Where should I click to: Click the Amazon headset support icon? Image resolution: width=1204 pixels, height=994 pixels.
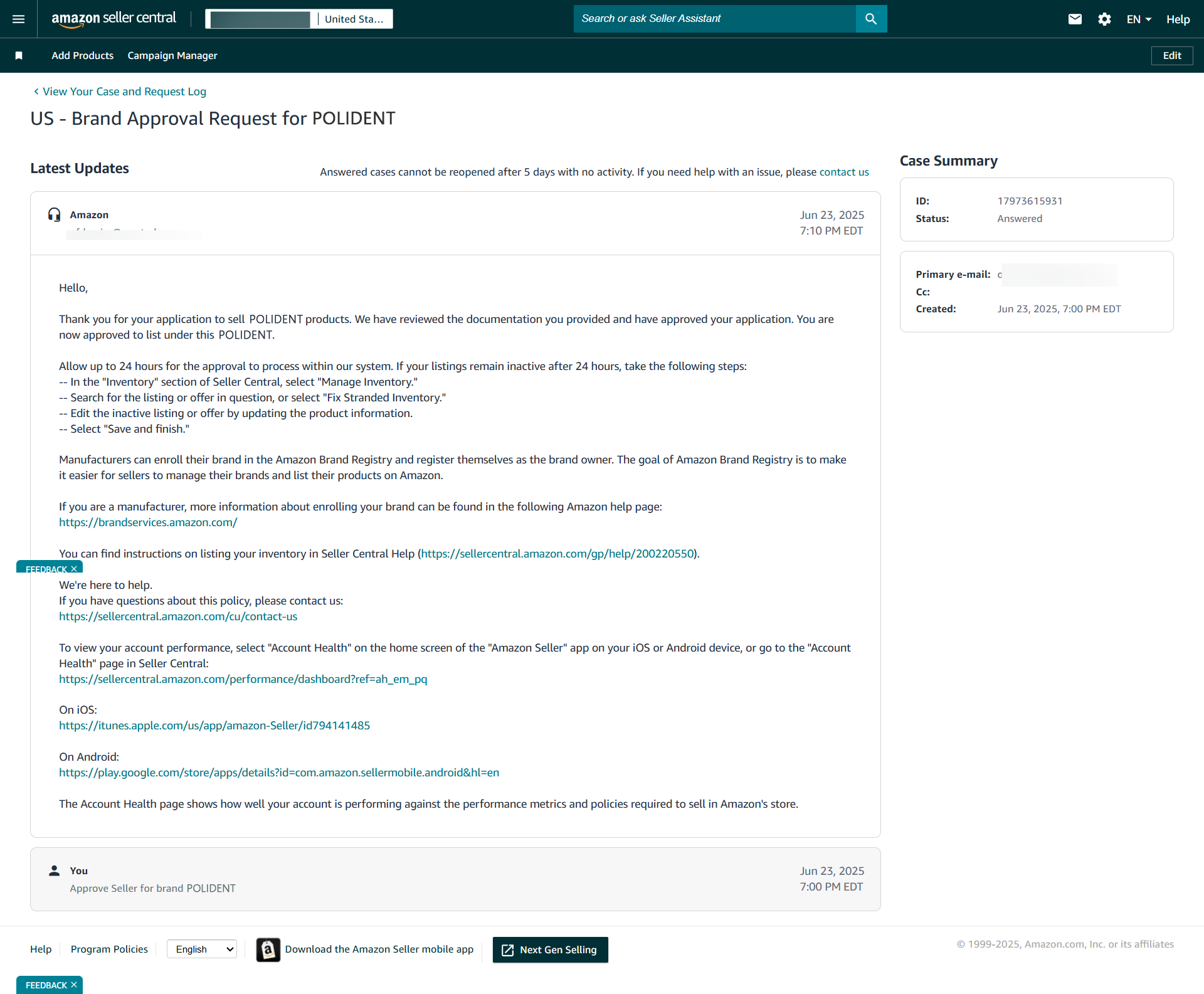pyautogui.click(x=55, y=215)
